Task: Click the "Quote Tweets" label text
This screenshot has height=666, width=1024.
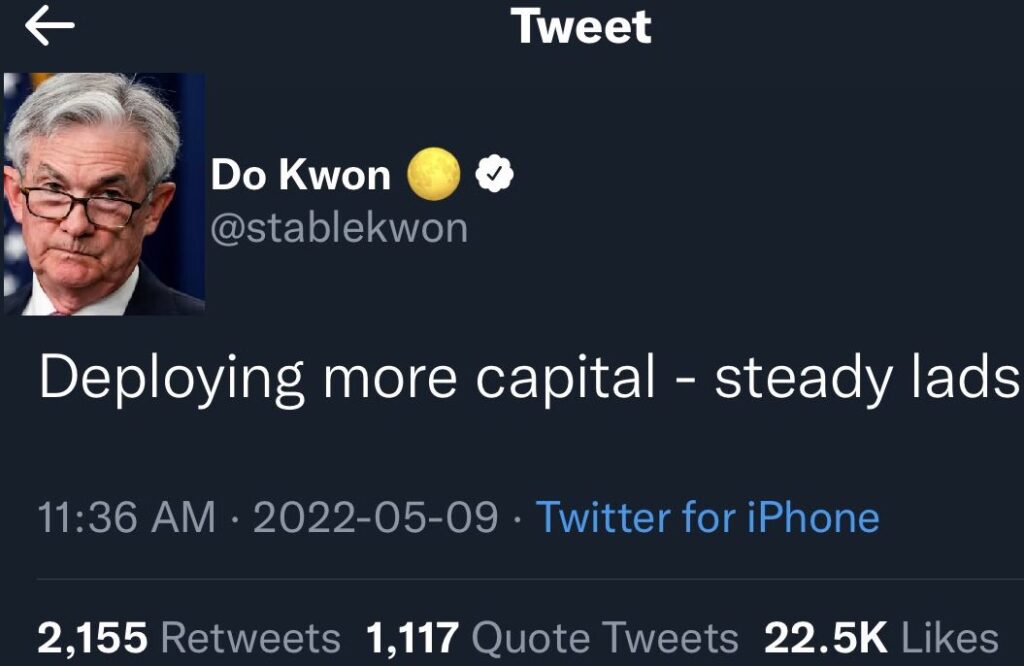Action: 604,639
